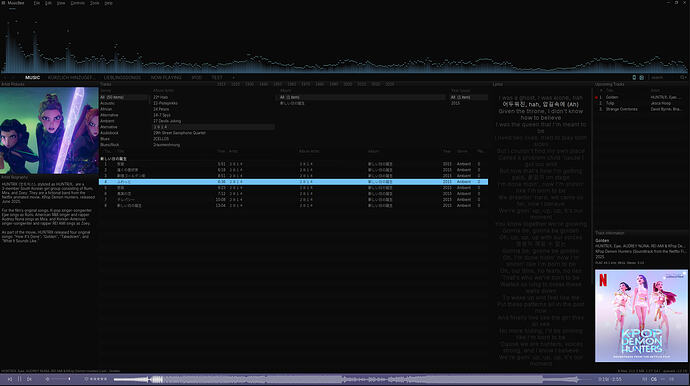
Task: Set star rating in the player bar
Action: 99,379
